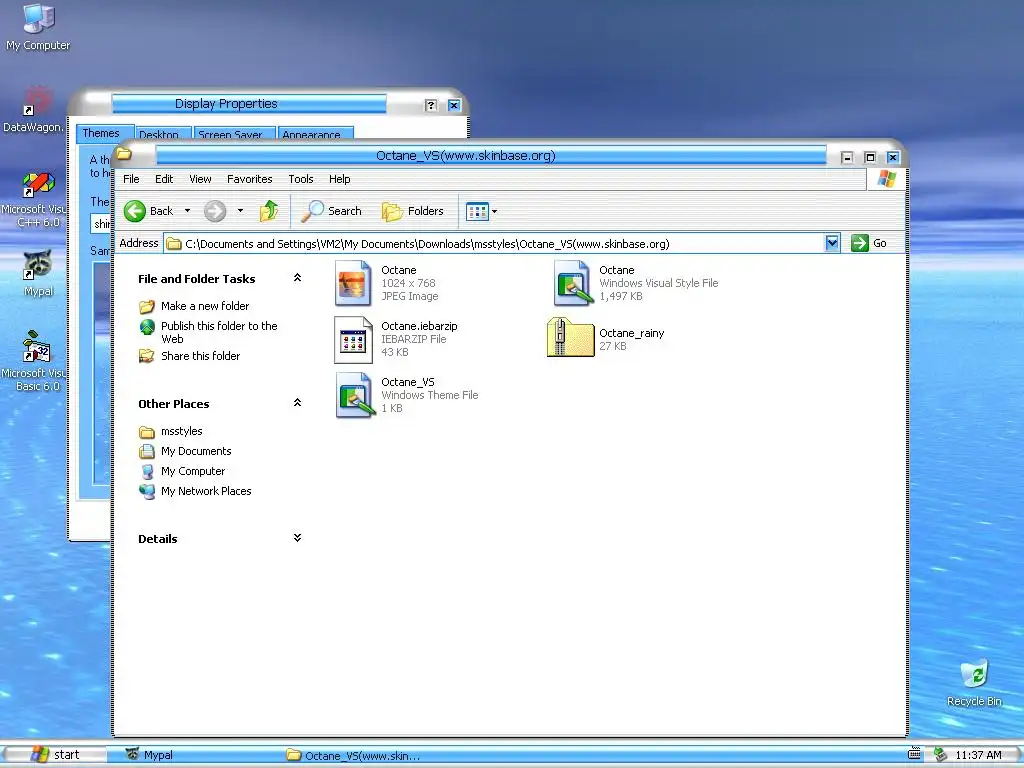
Task: Open the View menu
Action: point(200,179)
